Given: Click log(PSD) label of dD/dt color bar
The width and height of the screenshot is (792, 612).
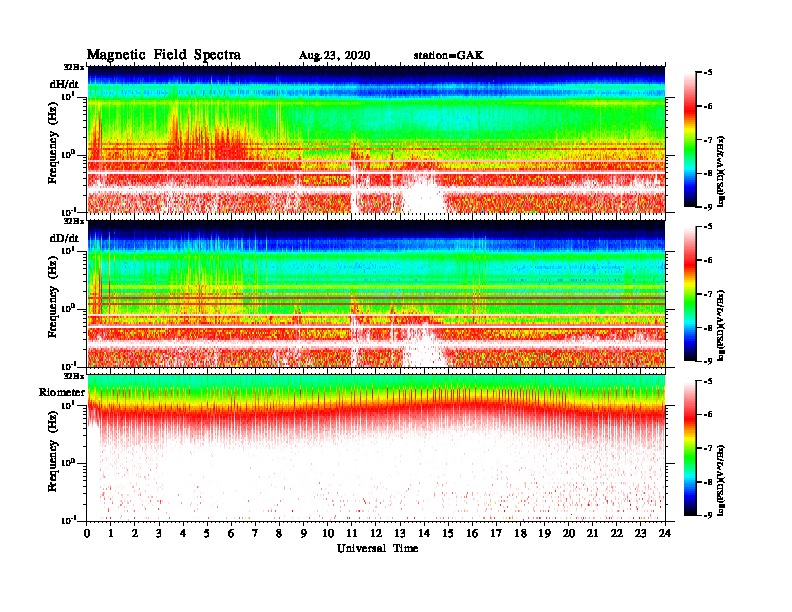Looking at the screenshot, I should (721, 325).
